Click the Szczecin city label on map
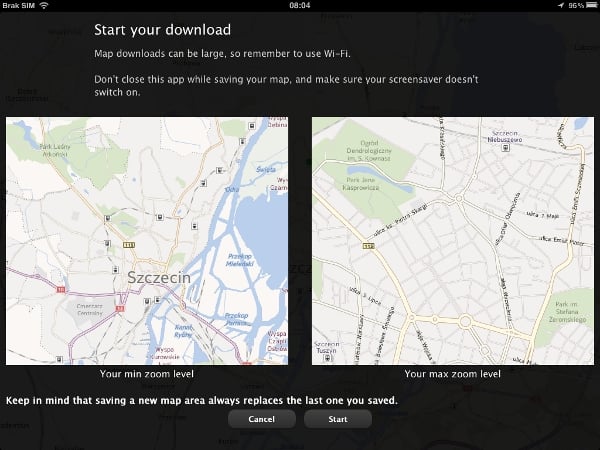The width and height of the screenshot is (600, 450). 159,277
